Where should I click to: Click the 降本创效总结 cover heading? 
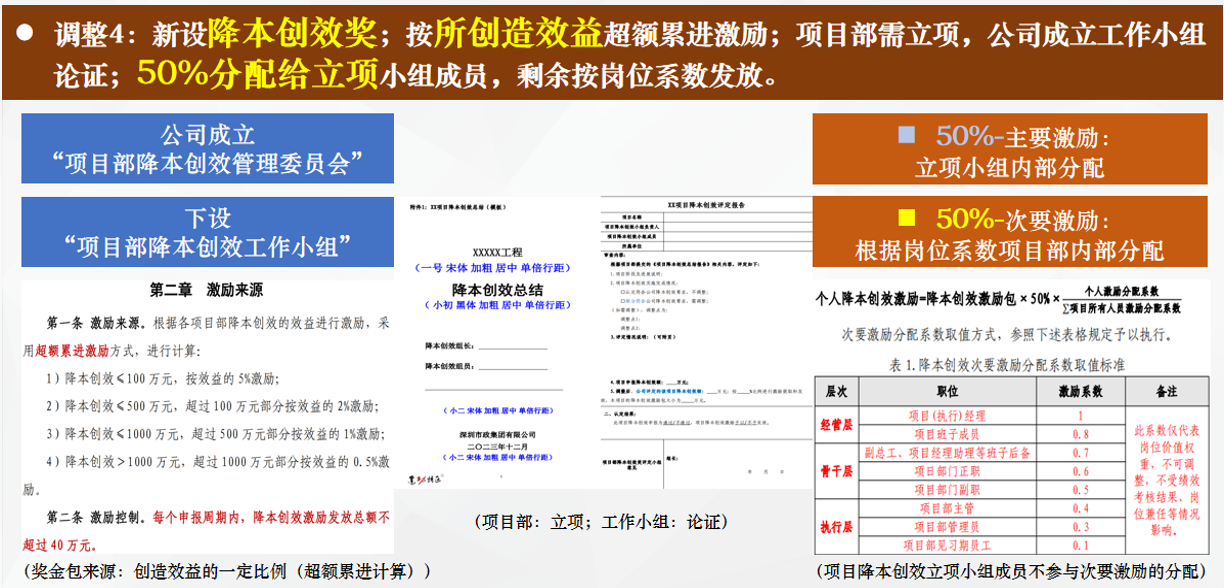496,289
